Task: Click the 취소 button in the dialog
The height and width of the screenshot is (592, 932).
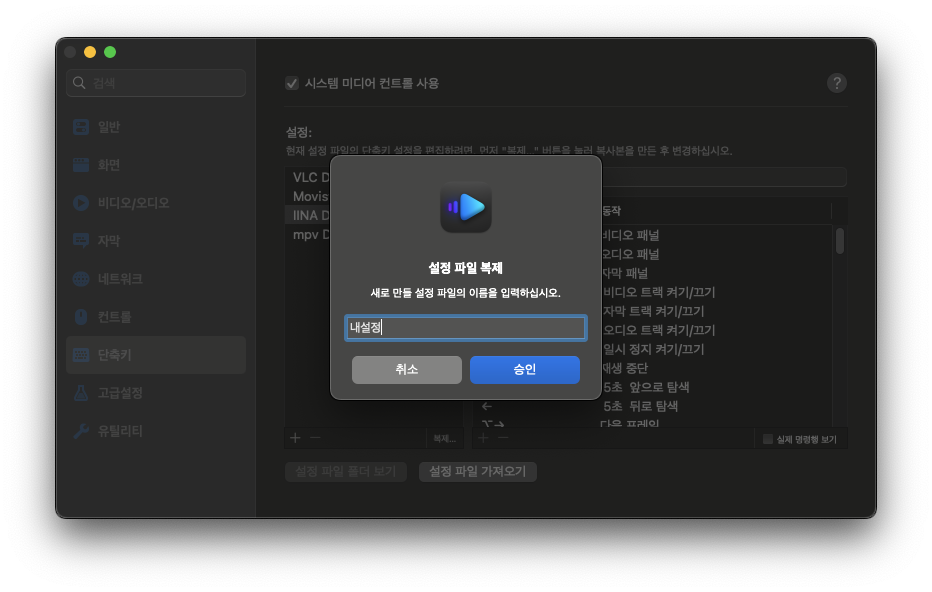Action: (407, 370)
